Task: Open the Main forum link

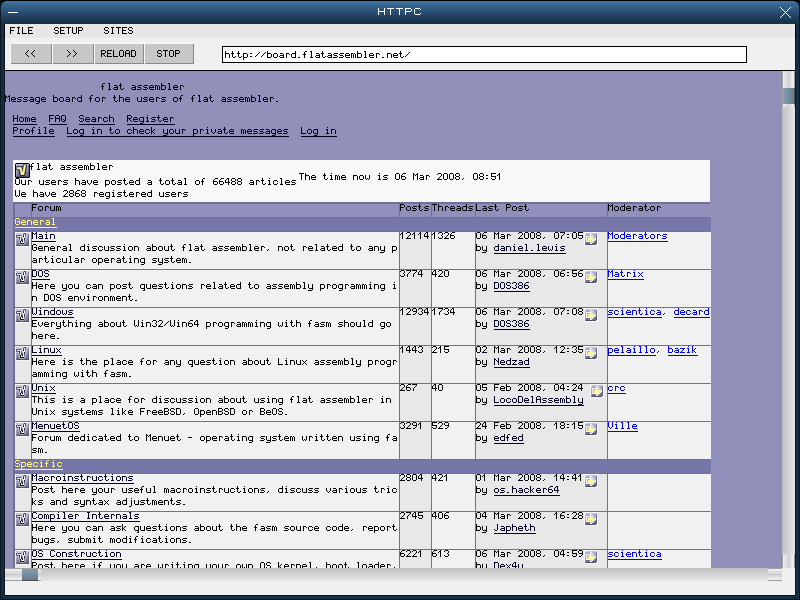Action: [43, 236]
